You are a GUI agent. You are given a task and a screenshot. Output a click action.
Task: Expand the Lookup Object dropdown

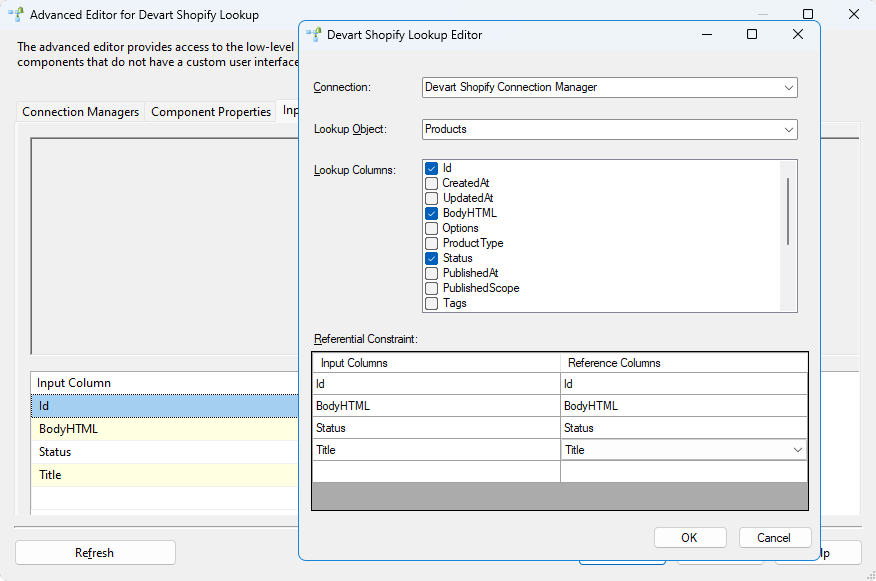pos(788,129)
